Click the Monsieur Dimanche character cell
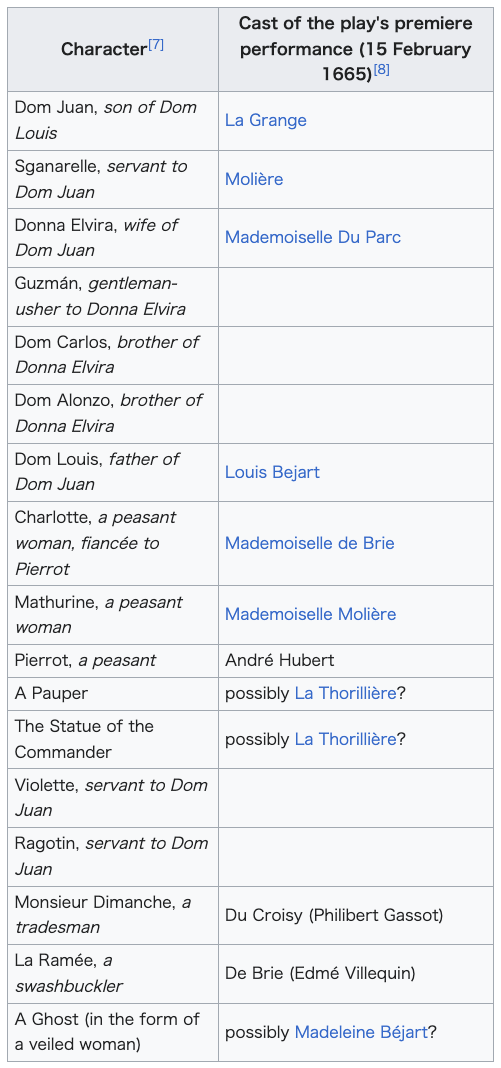The image size is (501, 1068). 113,915
